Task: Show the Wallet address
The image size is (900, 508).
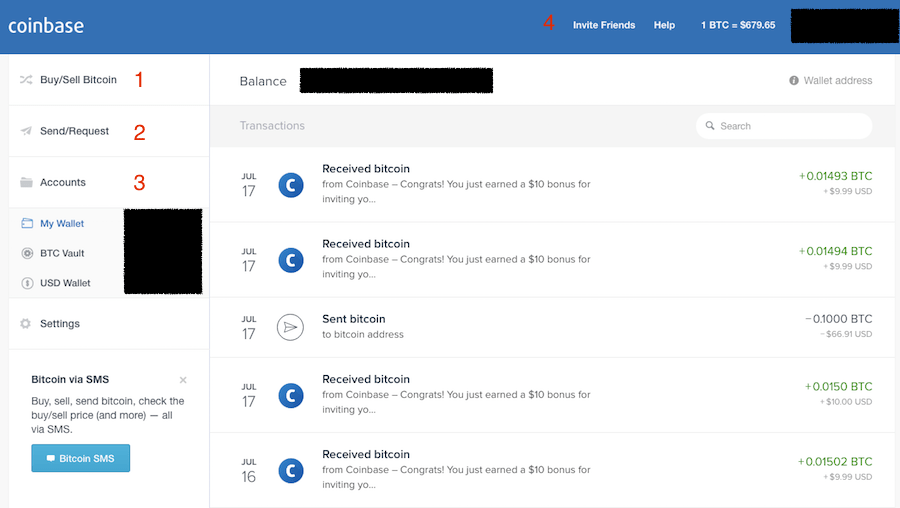Action: click(x=831, y=80)
